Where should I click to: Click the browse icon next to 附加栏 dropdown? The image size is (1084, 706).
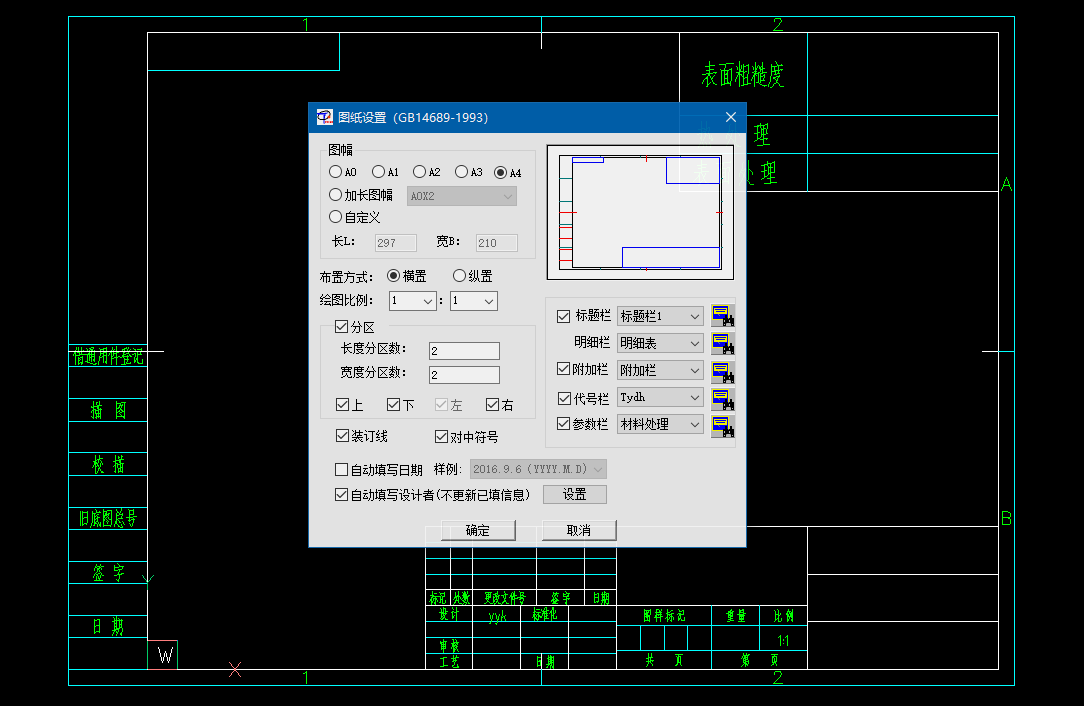pyautogui.click(x=722, y=371)
